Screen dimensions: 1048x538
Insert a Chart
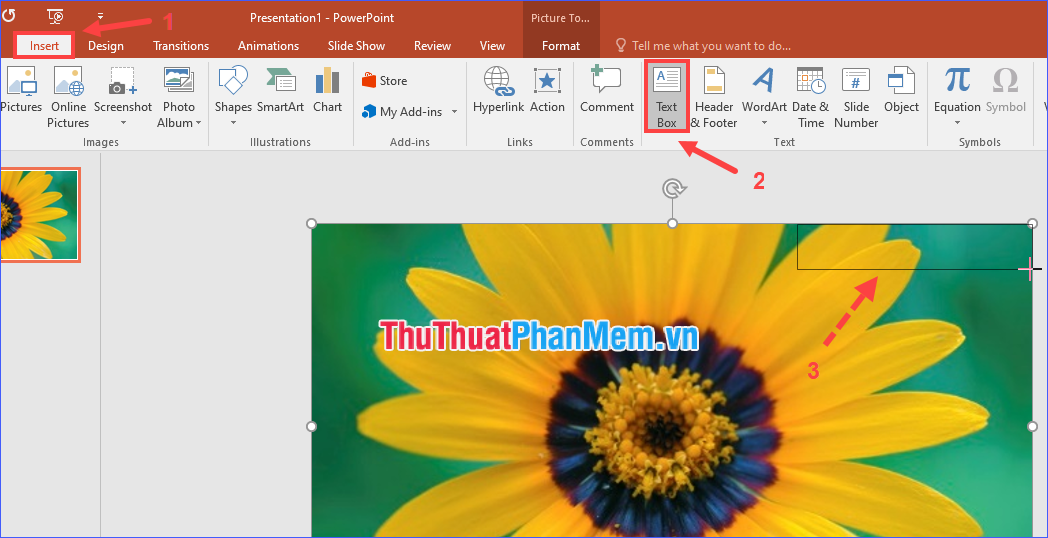[328, 90]
